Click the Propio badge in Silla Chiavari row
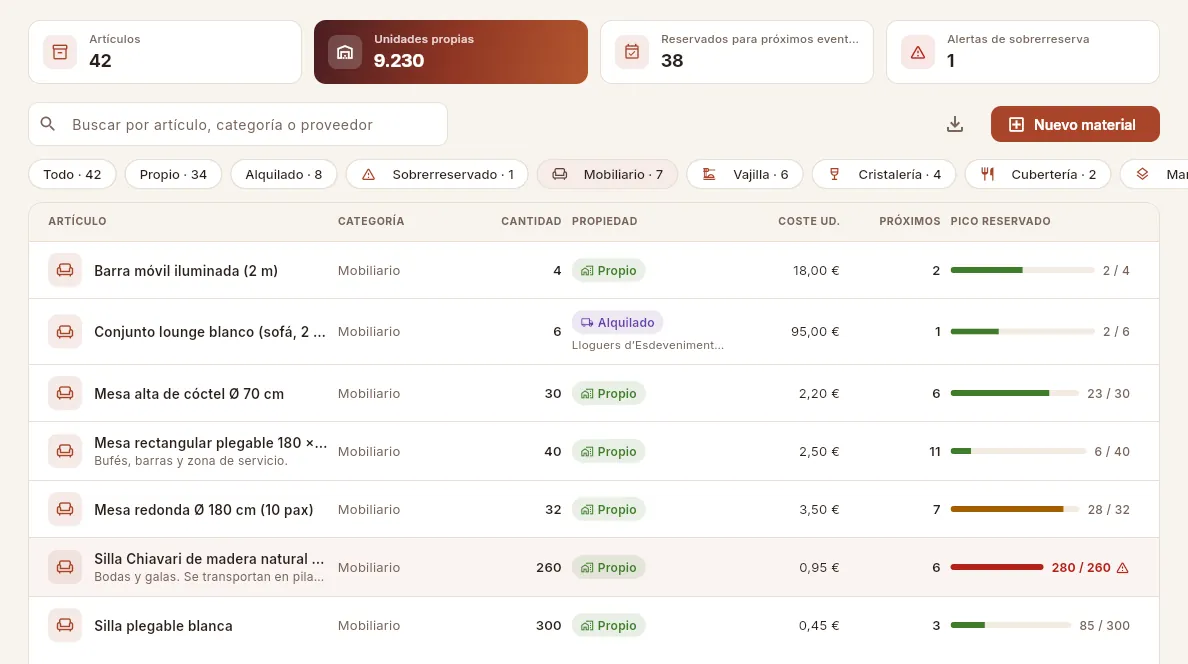 608,567
